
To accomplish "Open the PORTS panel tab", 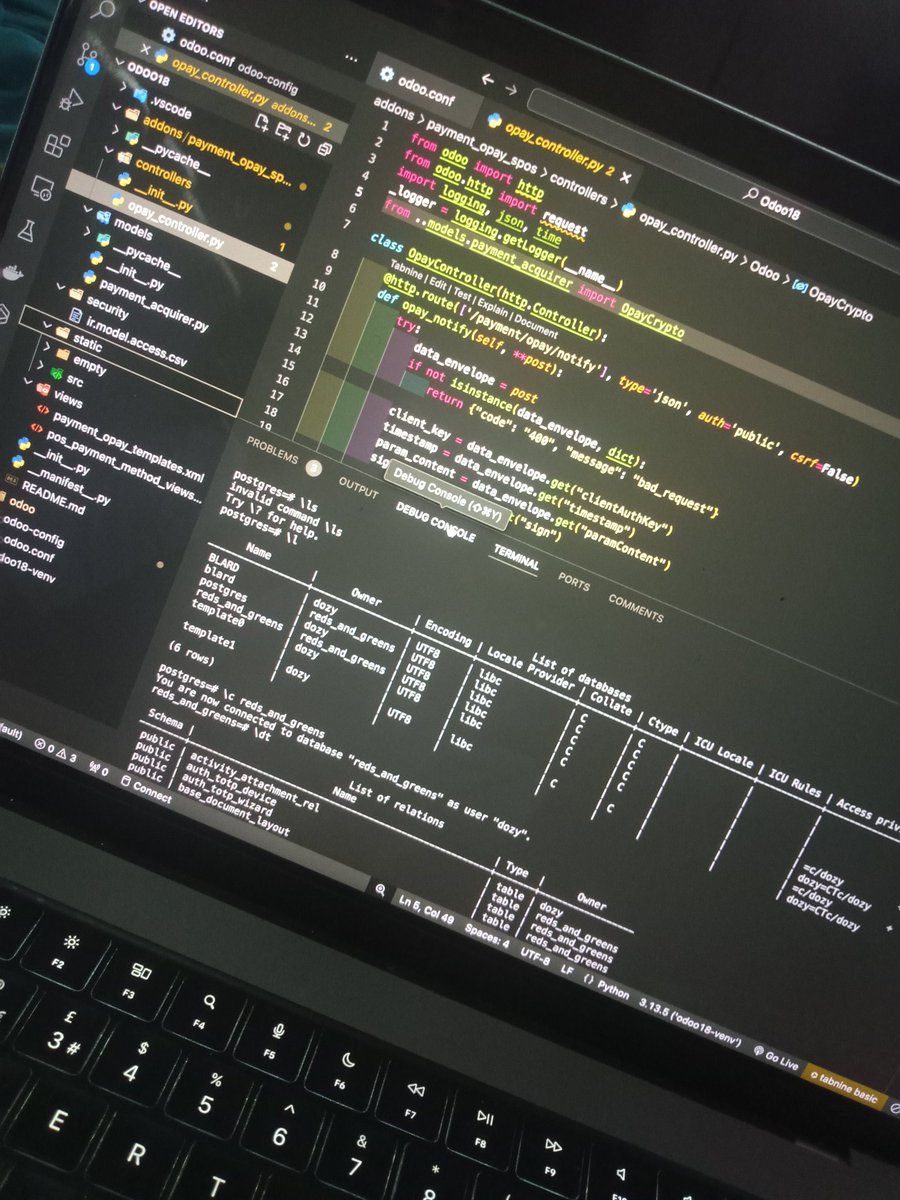I will [x=574, y=582].
